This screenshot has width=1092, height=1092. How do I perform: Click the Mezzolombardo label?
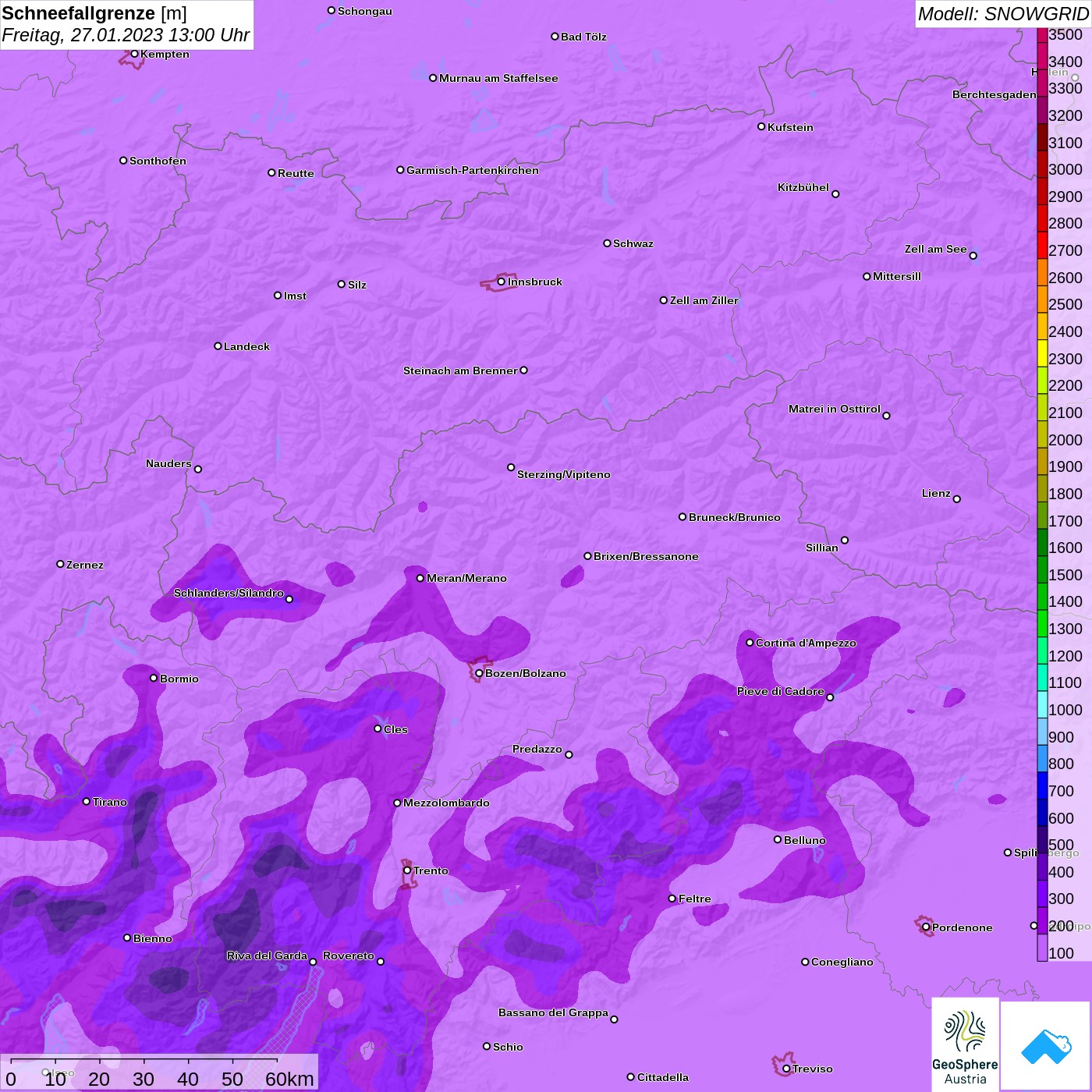click(x=446, y=803)
